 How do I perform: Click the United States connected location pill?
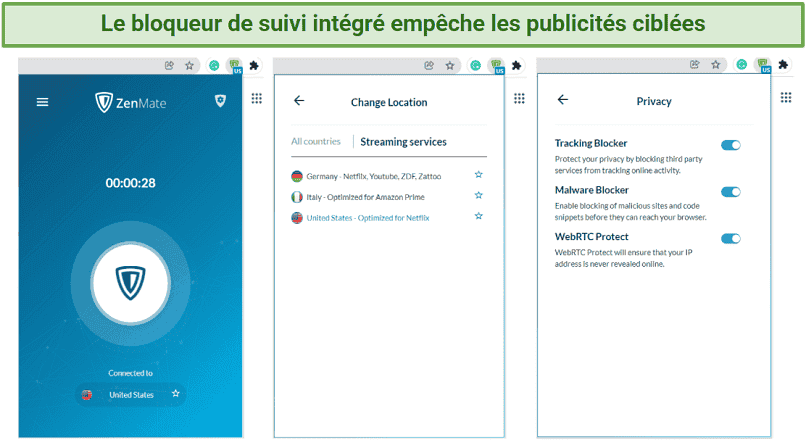[x=131, y=395]
